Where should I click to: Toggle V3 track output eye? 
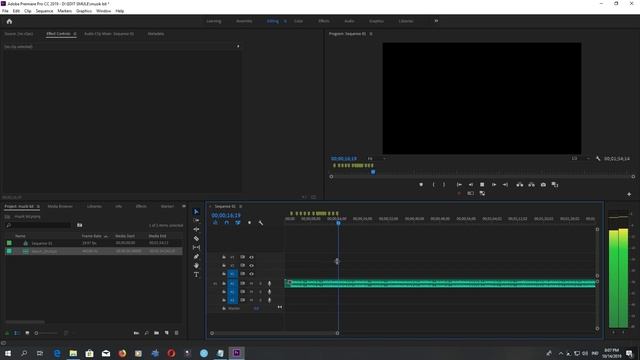[251, 257]
